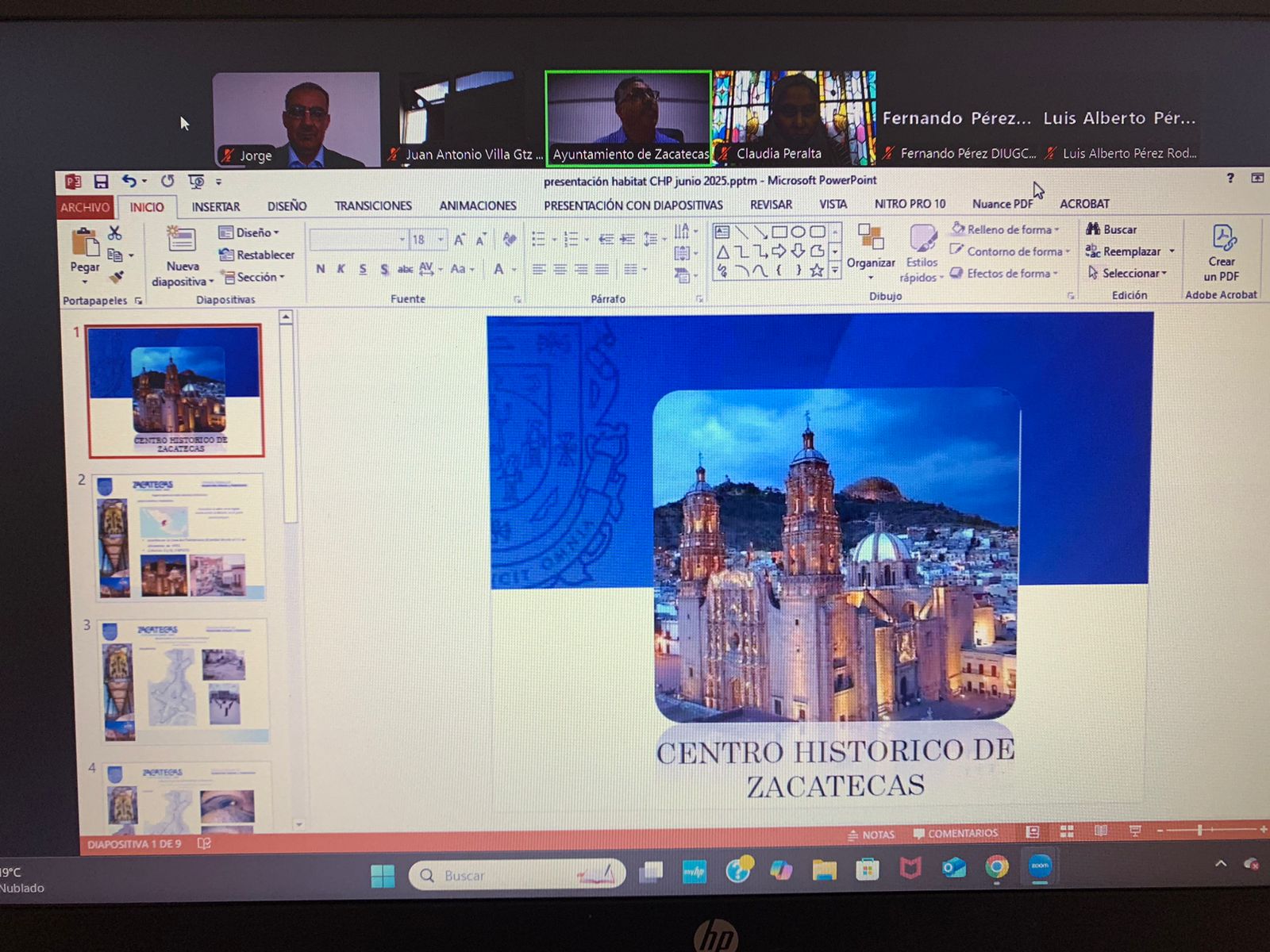Open Chrome from the Windows taskbar
Screen dimensions: 1270x952
[x=997, y=868]
